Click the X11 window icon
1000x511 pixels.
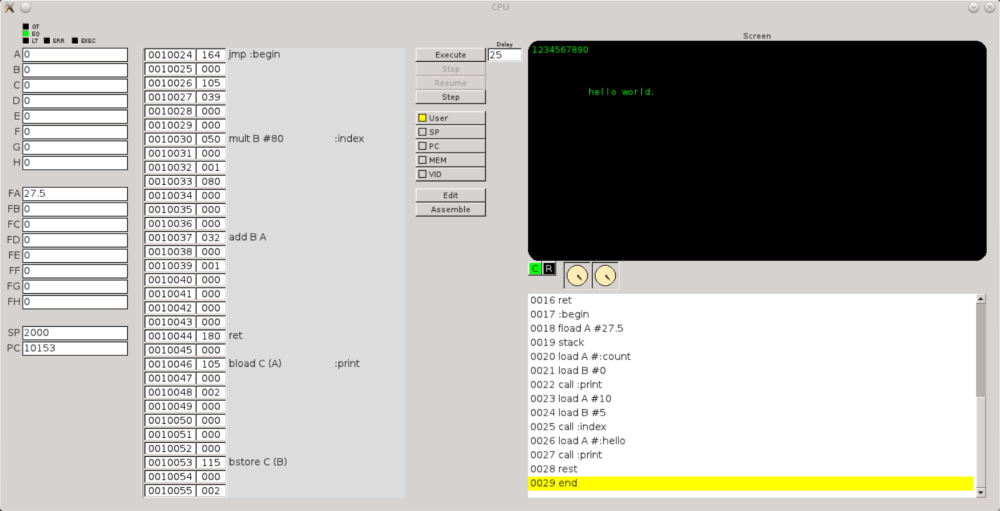point(9,8)
